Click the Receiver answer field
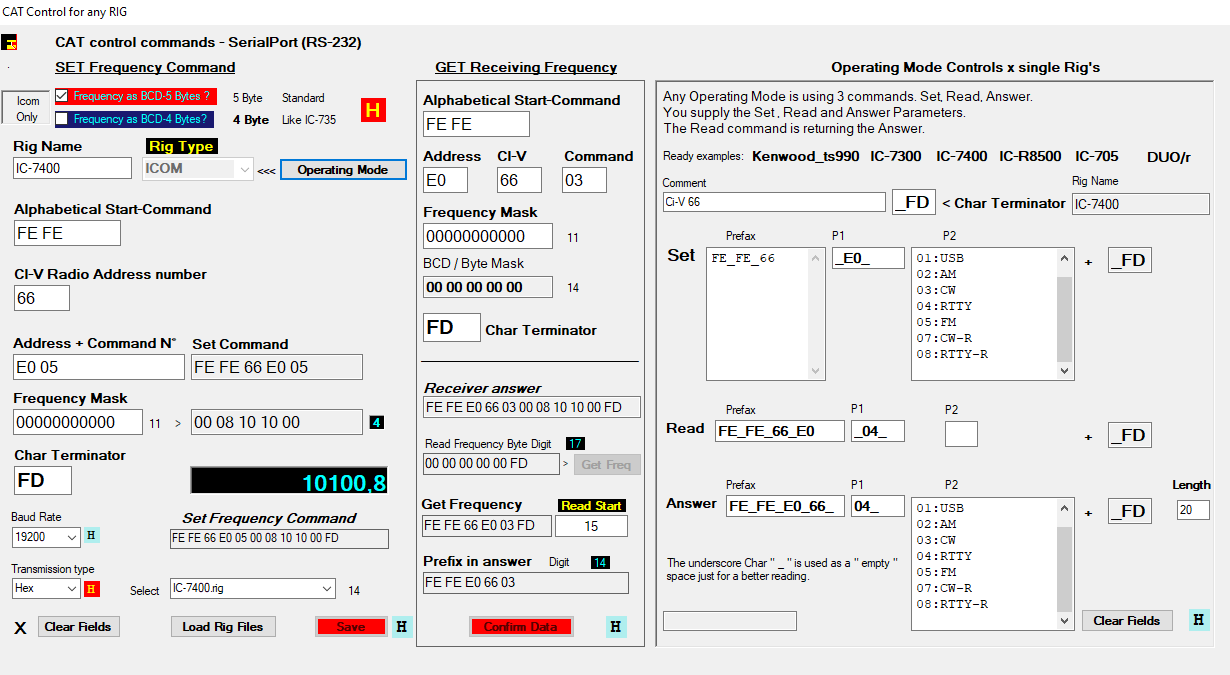The height and width of the screenshot is (675, 1230). point(532,407)
